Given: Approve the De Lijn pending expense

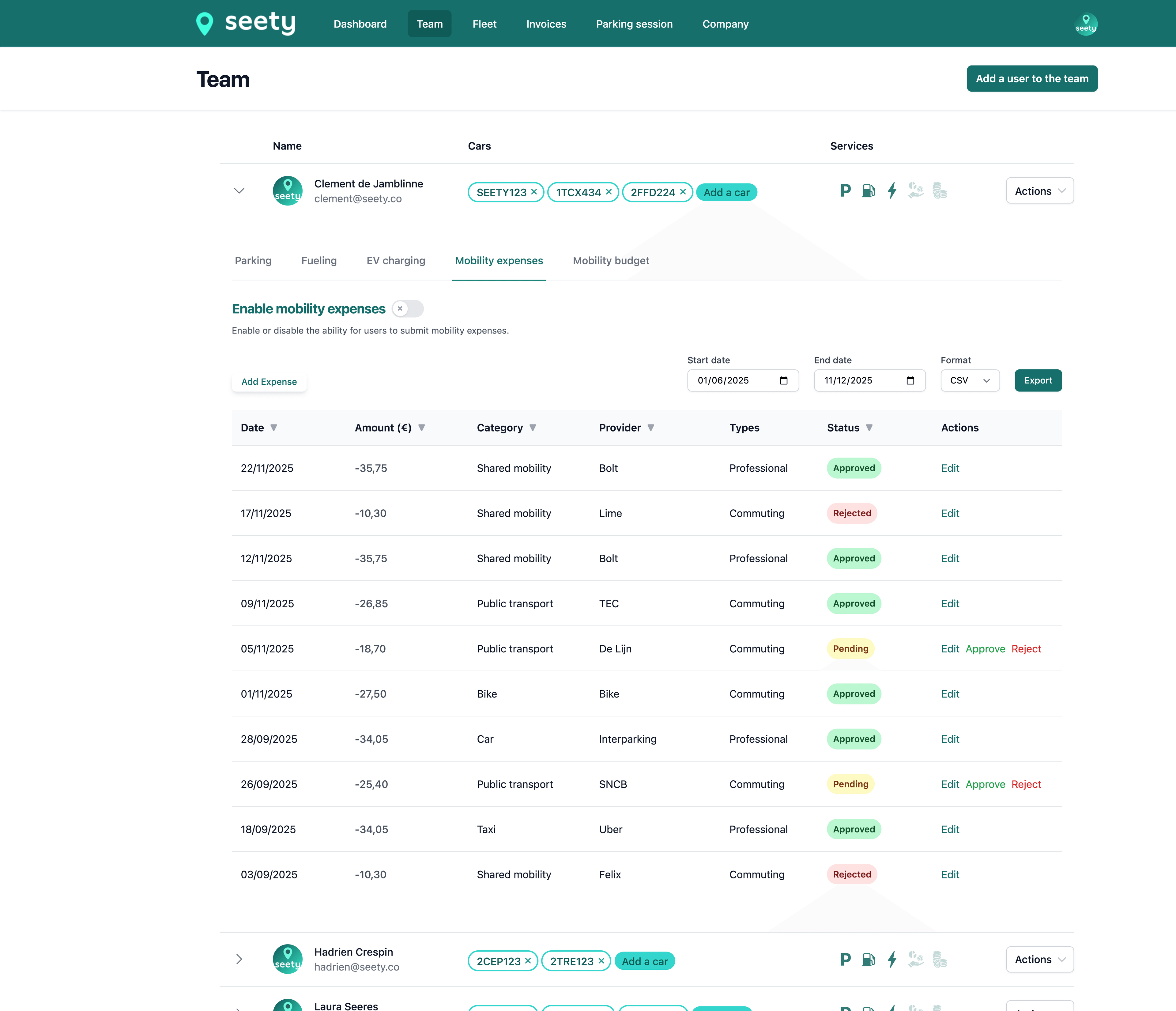Looking at the screenshot, I should point(985,648).
